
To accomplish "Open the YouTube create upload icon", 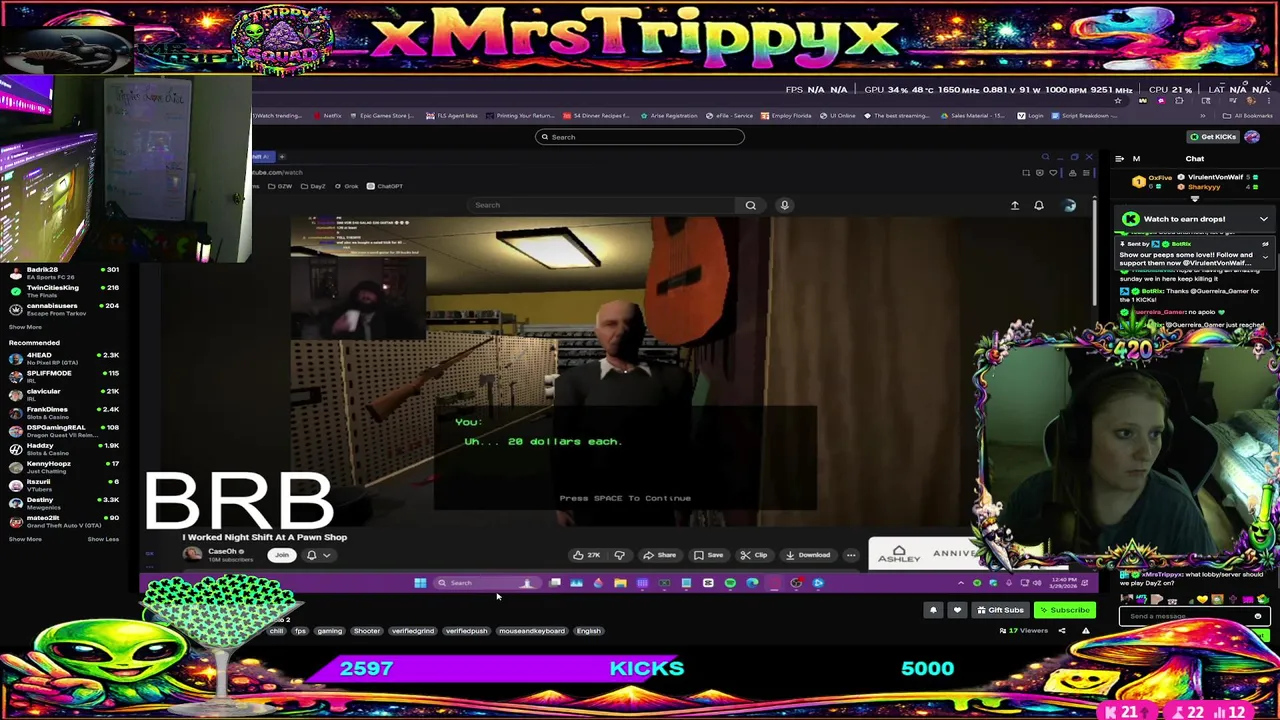I will (x=1014, y=205).
